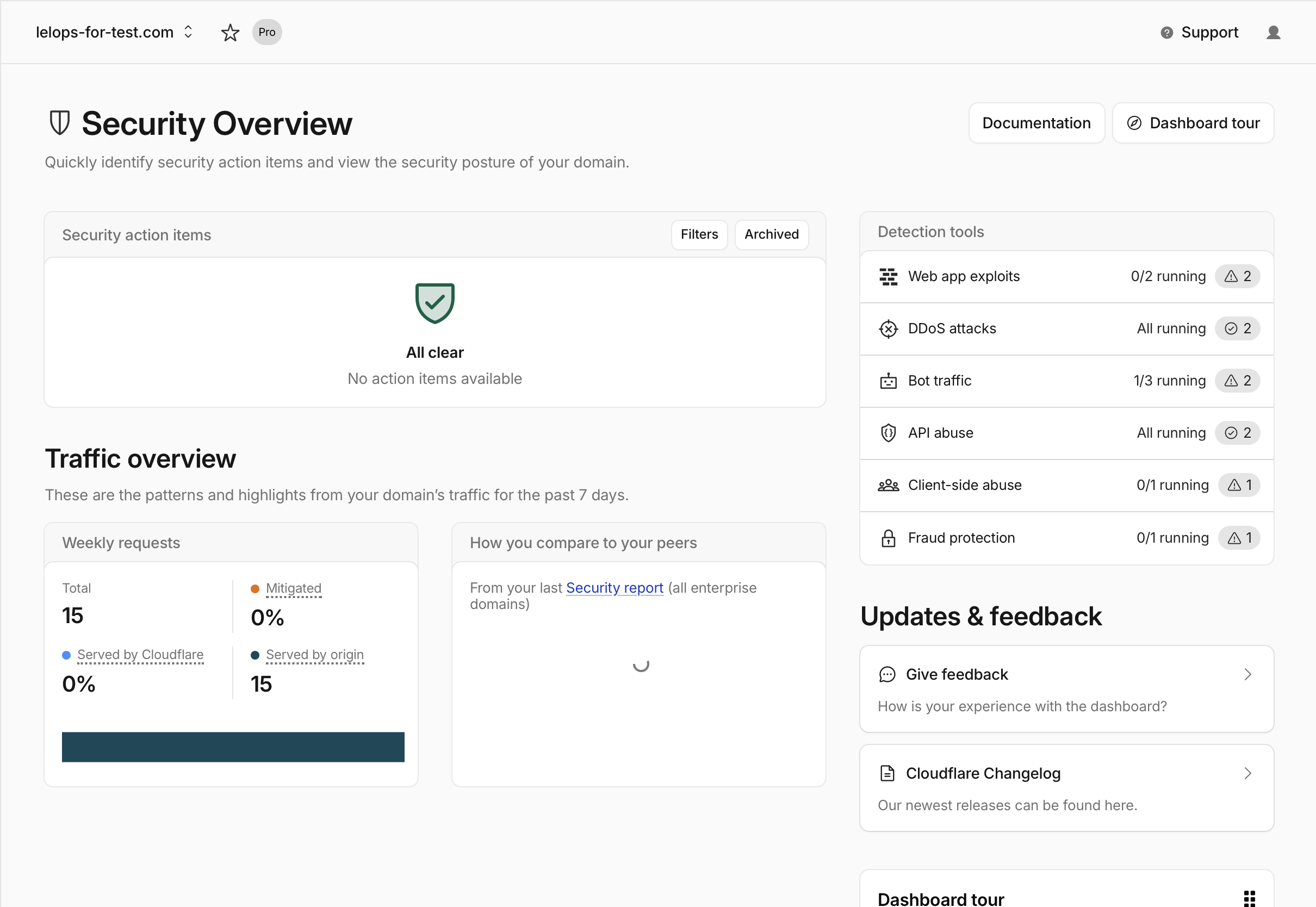Star the lelops-for-test.com domain
This screenshot has width=1316, height=907.
pos(229,33)
